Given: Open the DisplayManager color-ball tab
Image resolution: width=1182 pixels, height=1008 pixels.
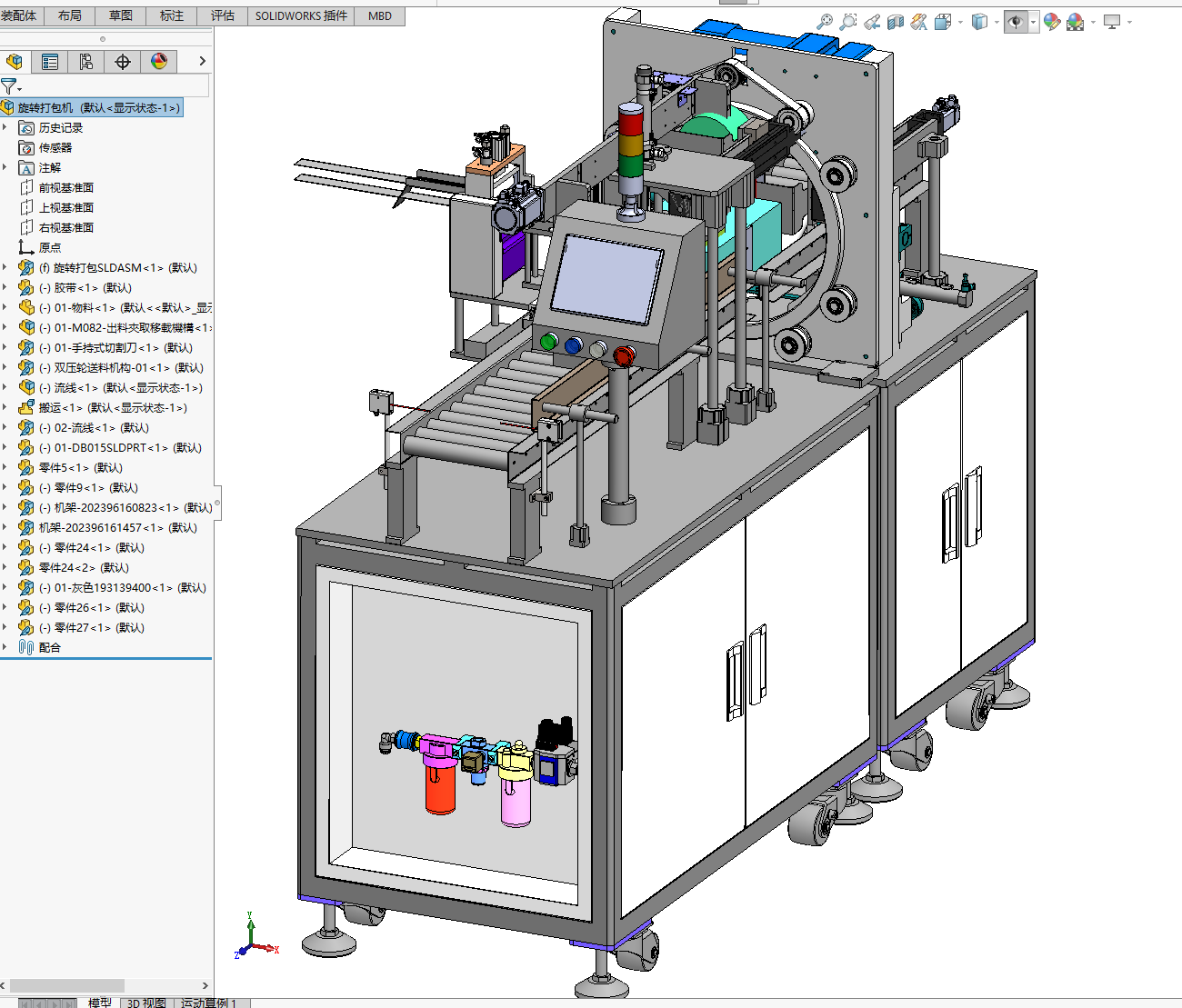Looking at the screenshot, I should (159, 62).
